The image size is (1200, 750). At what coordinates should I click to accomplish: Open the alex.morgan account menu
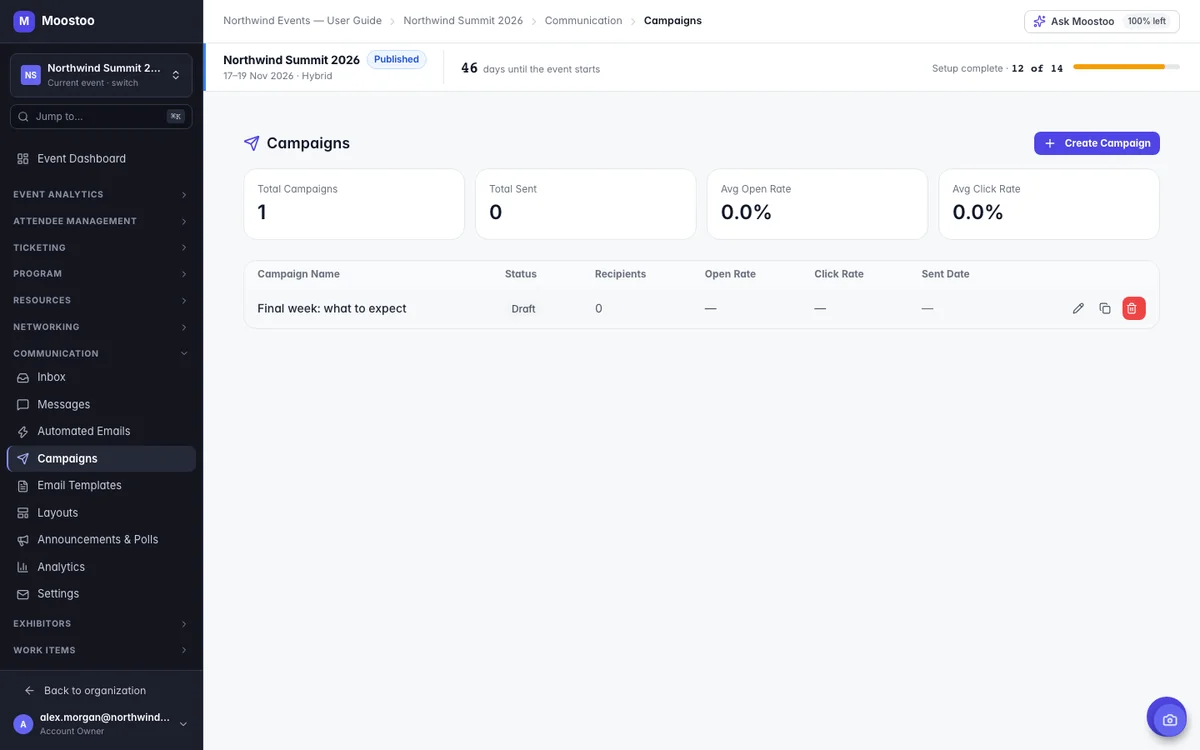pos(101,724)
